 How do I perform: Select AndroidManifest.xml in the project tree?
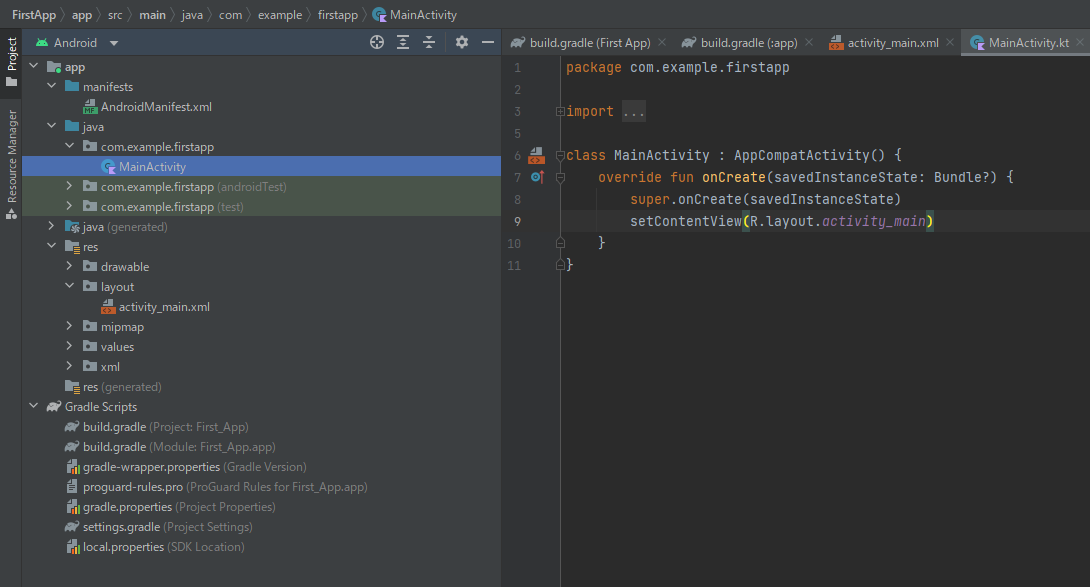coord(156,107)
